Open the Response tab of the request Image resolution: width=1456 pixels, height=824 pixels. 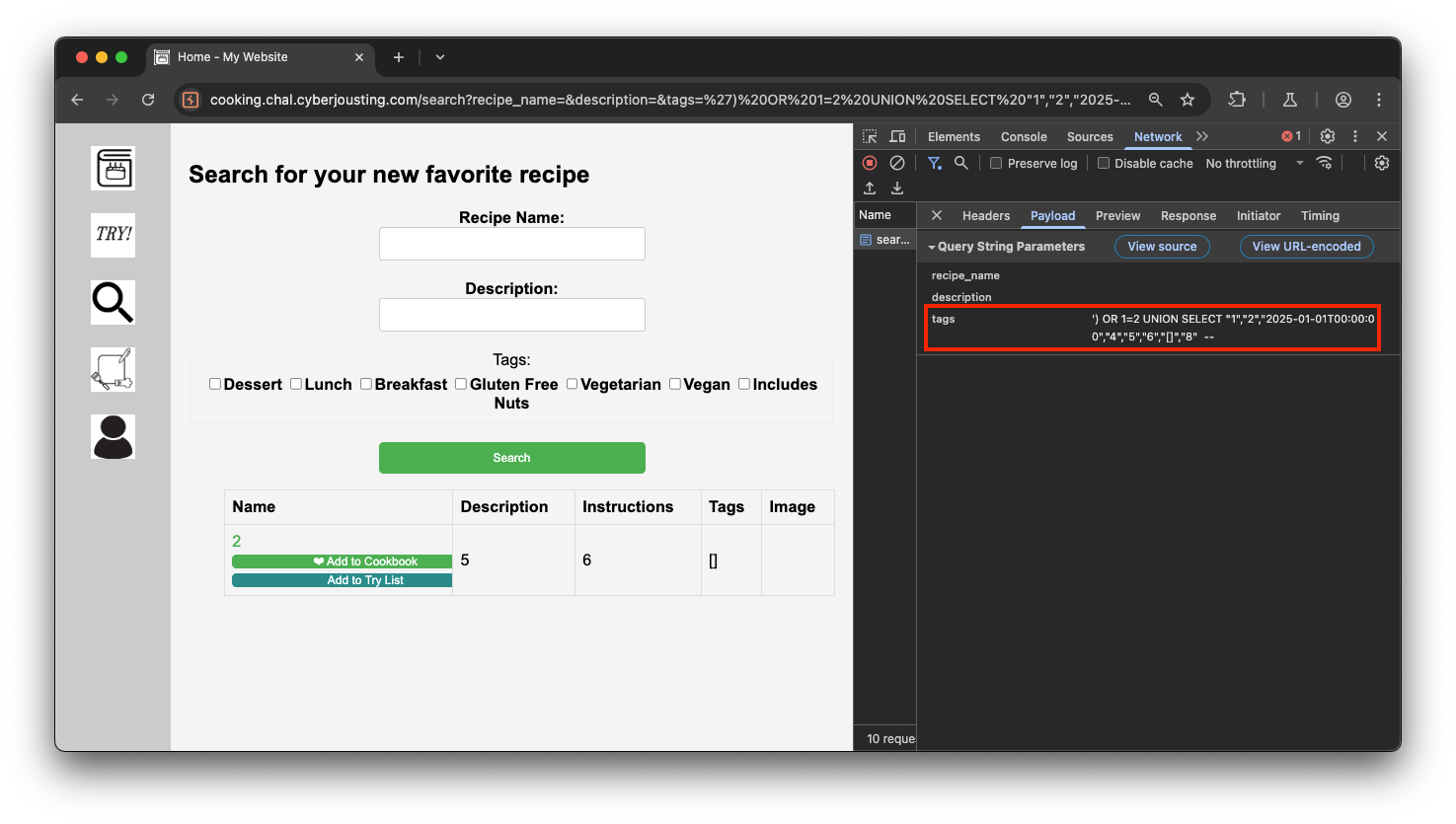point(1188,216)
